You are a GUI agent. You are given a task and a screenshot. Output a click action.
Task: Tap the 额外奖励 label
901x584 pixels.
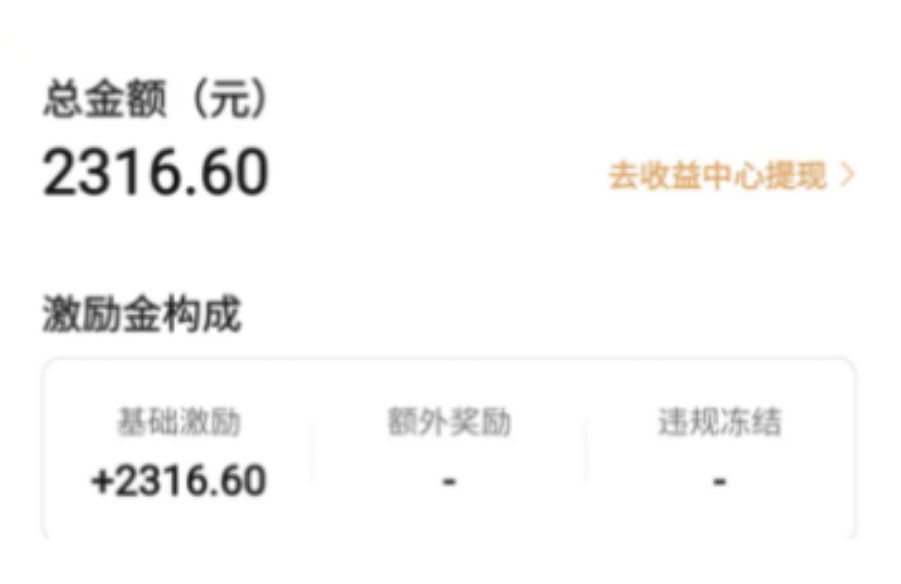(449, 423)
